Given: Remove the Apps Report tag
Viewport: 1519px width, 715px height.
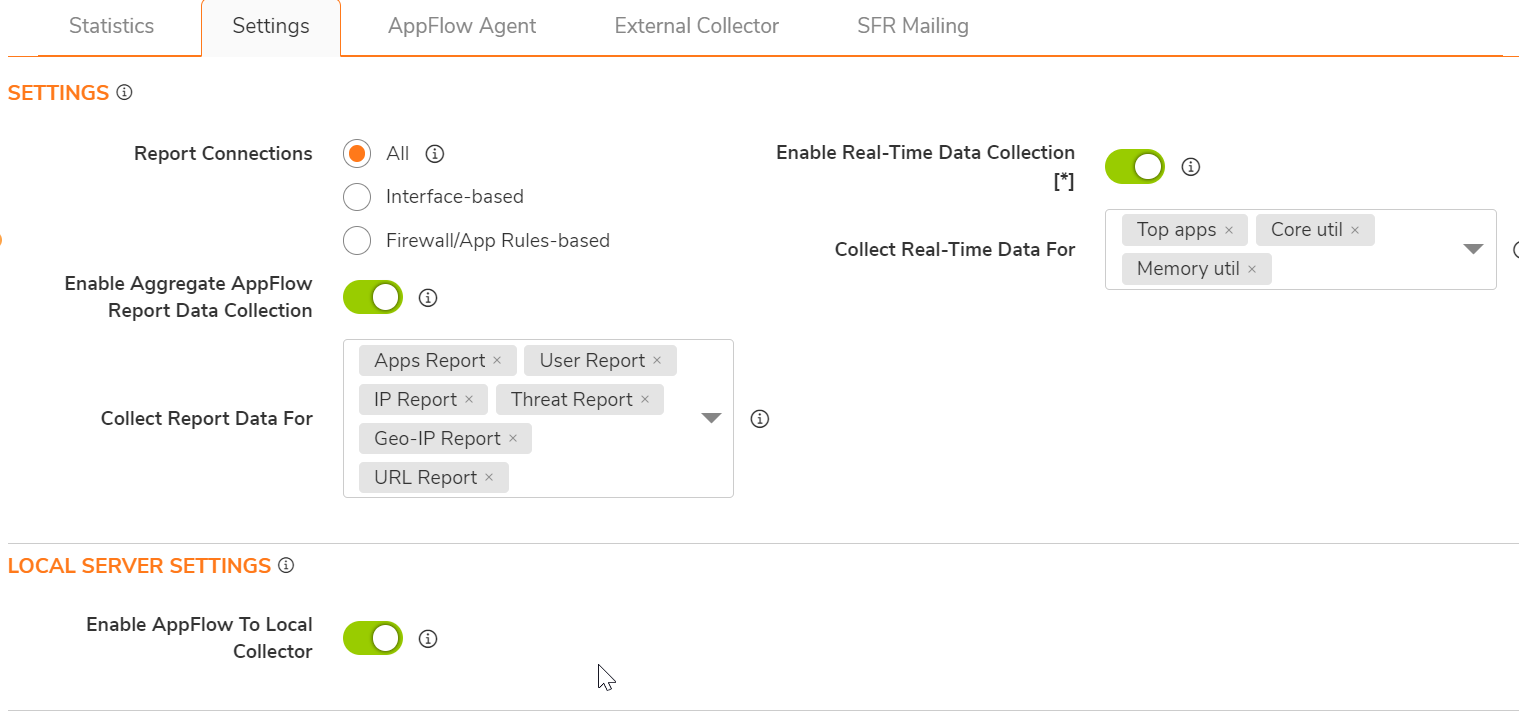Looking at the screenshot, I should (497, 361).
